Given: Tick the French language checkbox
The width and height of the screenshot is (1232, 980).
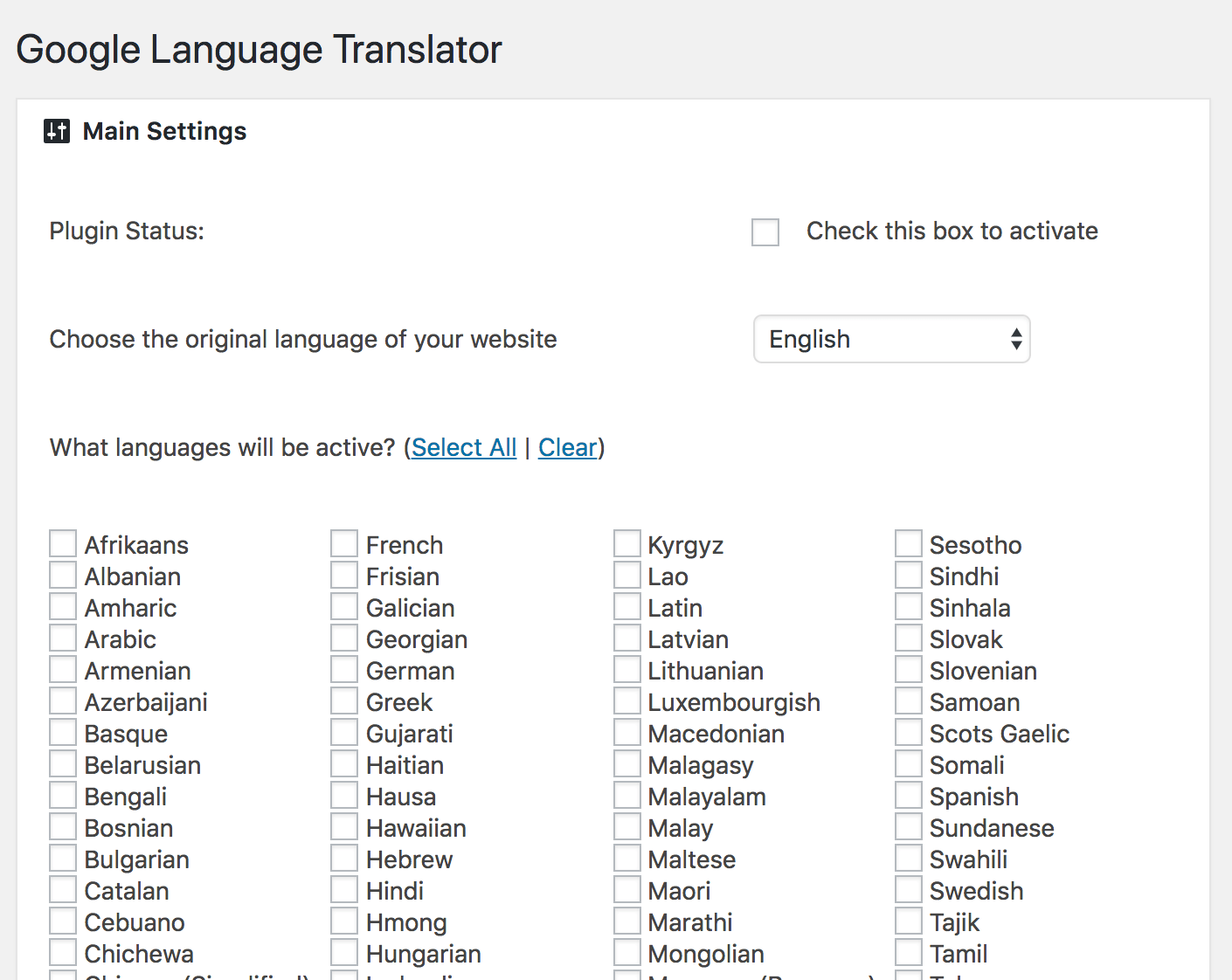Looking at the screenshot, I should coord(344,543).
